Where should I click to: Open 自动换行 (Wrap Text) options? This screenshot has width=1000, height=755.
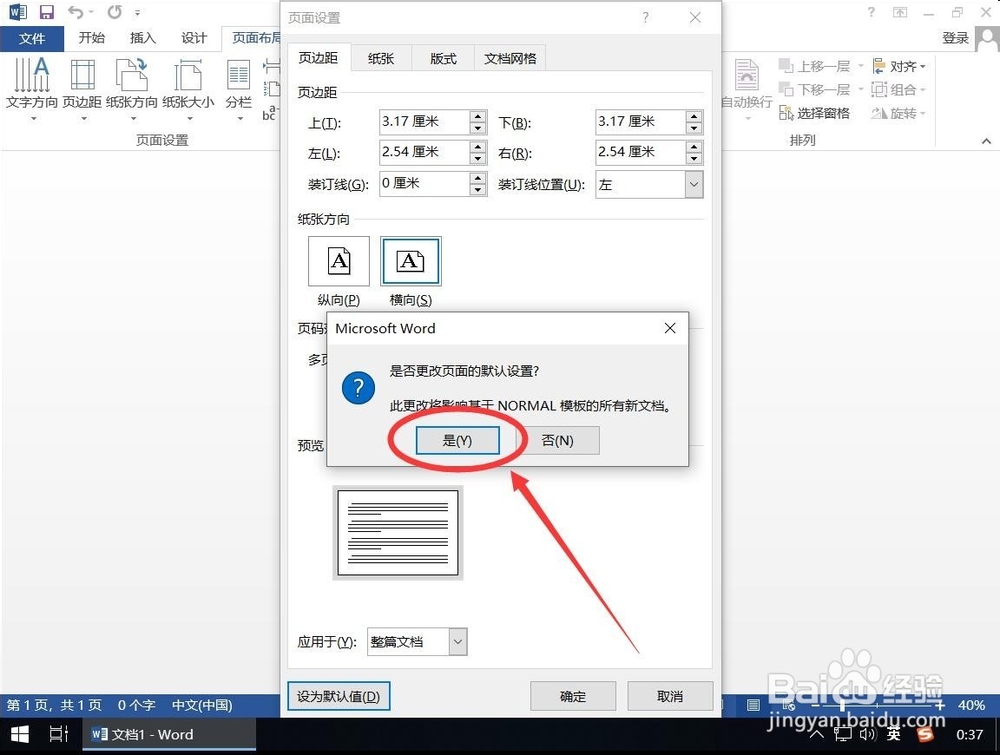[748, 90]
